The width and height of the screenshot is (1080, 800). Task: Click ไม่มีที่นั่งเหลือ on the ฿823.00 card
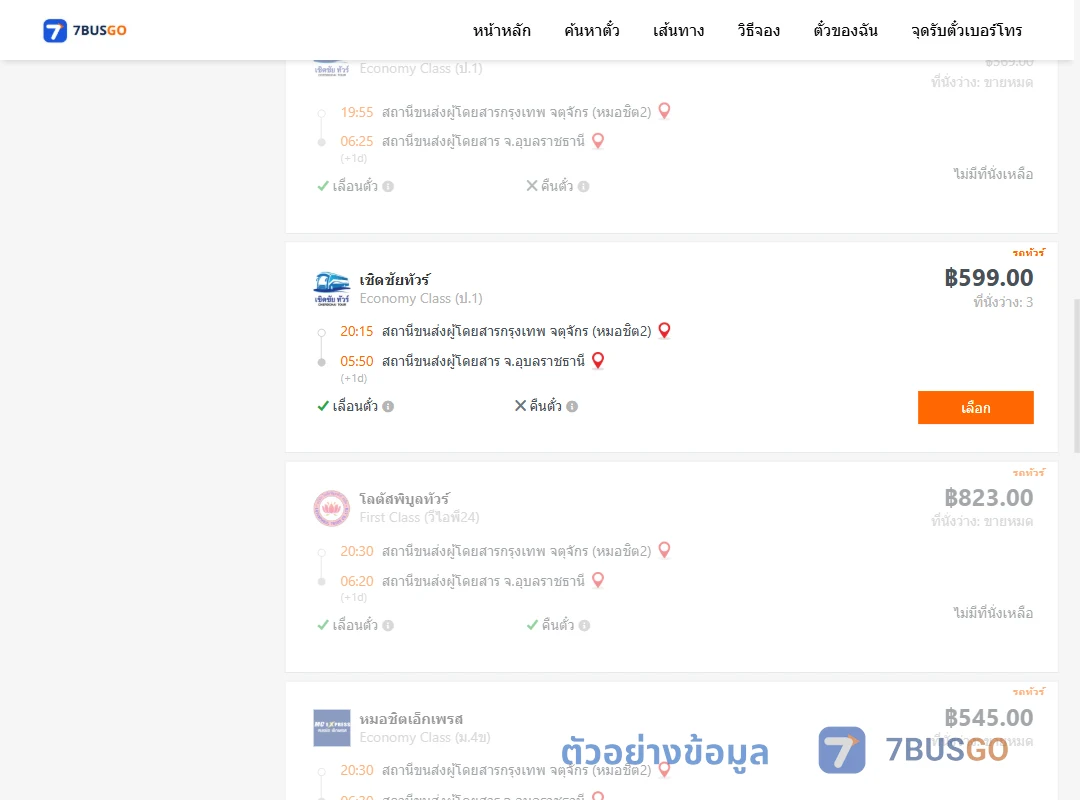tap(993, 613)
